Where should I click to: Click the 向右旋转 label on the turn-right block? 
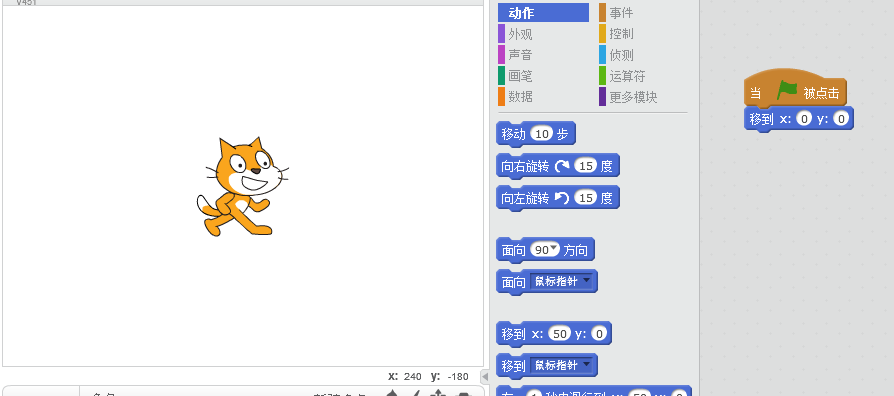(525, 166)
